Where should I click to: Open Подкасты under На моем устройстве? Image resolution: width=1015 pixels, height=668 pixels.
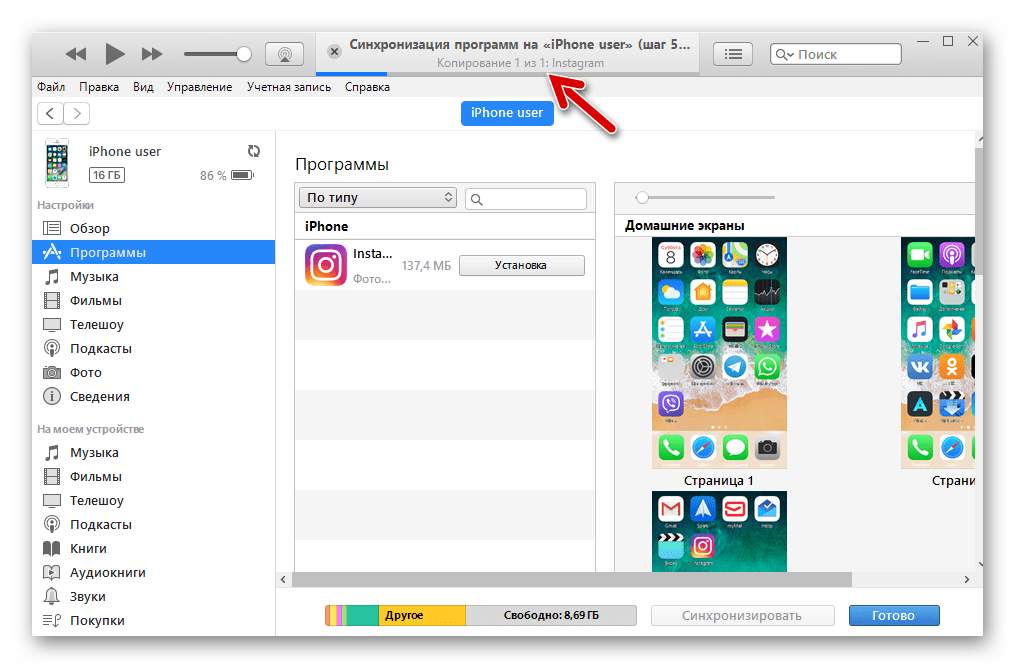click(153, 524)
